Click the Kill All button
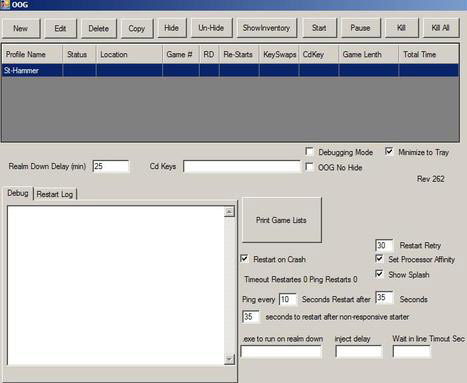 tap(441, 28)
